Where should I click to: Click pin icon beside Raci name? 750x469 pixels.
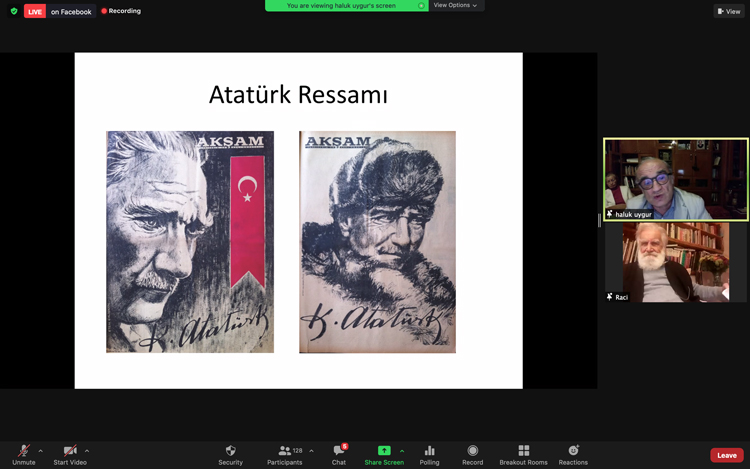[609, 297]
